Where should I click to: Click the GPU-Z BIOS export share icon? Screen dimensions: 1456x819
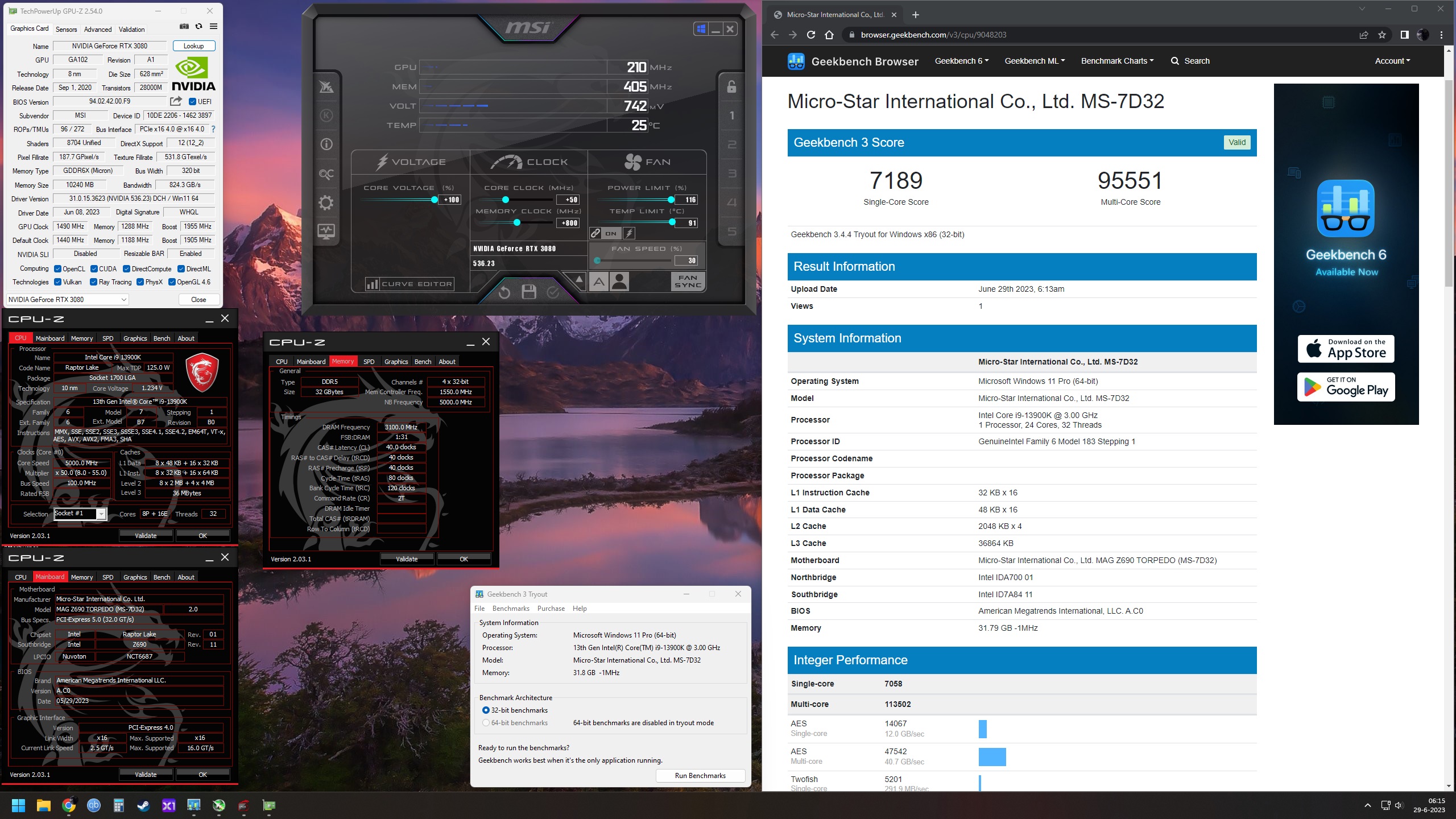(x=176, y=101)
